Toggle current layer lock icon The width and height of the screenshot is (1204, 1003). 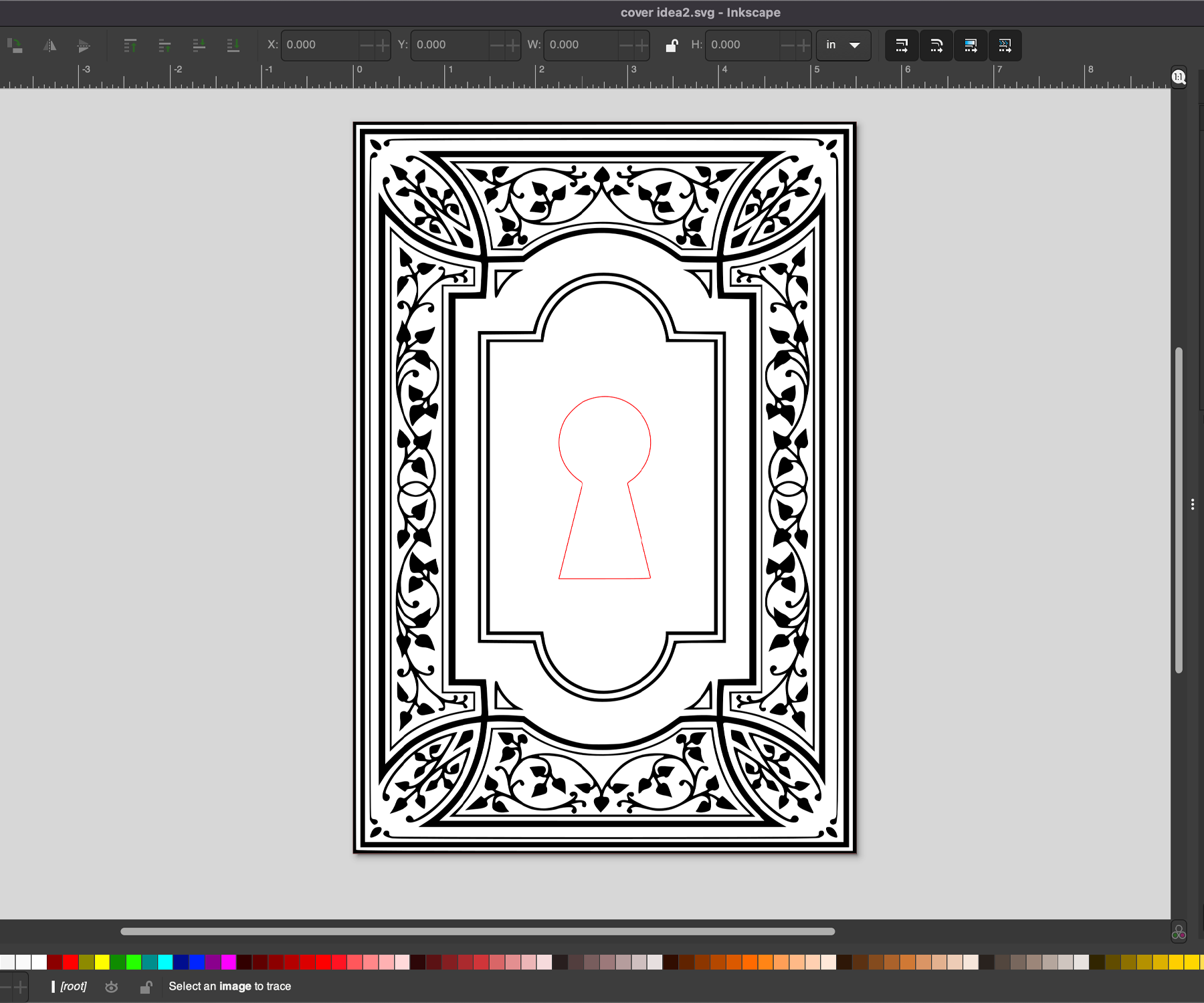point(146,987)
